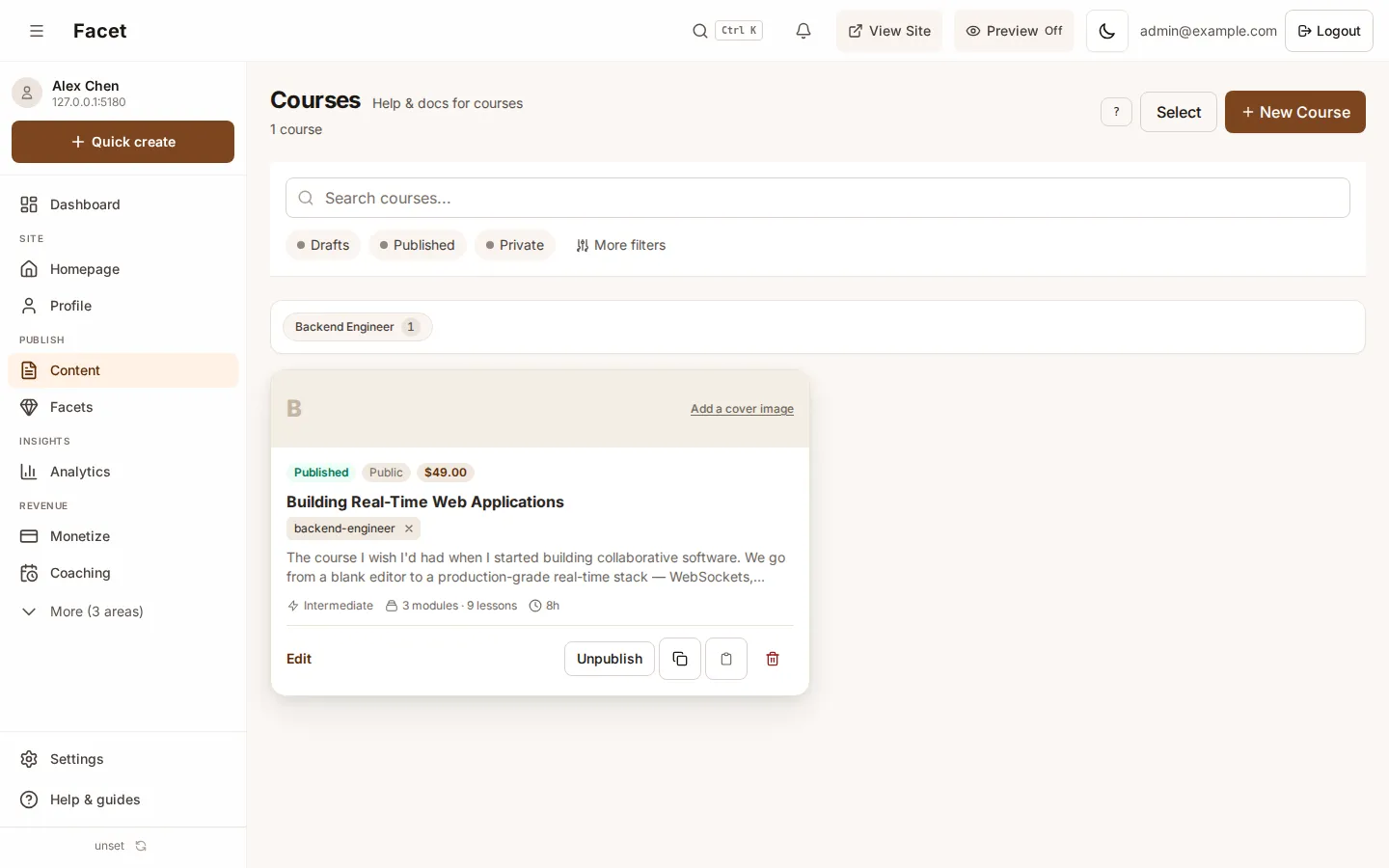This screenshot has height=868, width=1389.
Task: Click the Quick create button
Action: 123,142
